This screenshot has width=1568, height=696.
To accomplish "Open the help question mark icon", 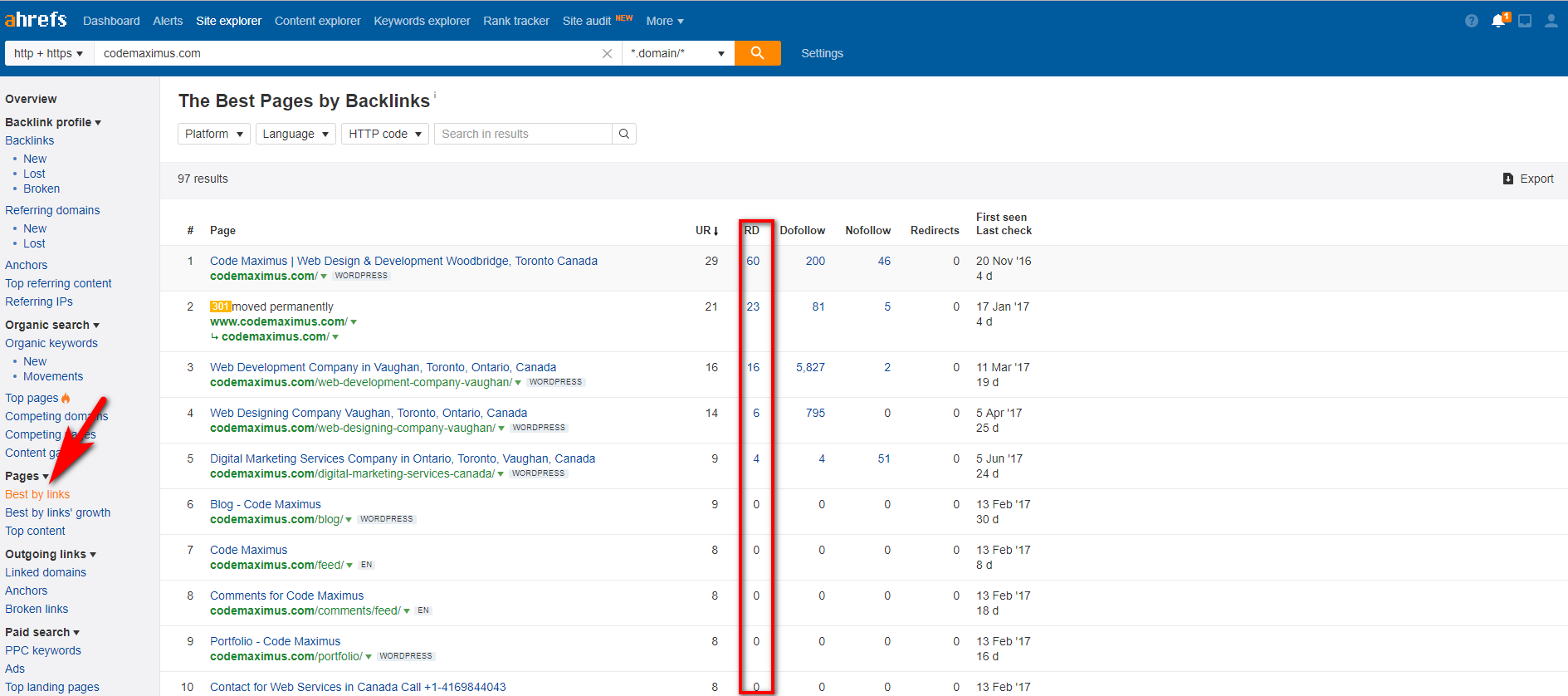I will pyautogui.click(x=1472, y=21).
